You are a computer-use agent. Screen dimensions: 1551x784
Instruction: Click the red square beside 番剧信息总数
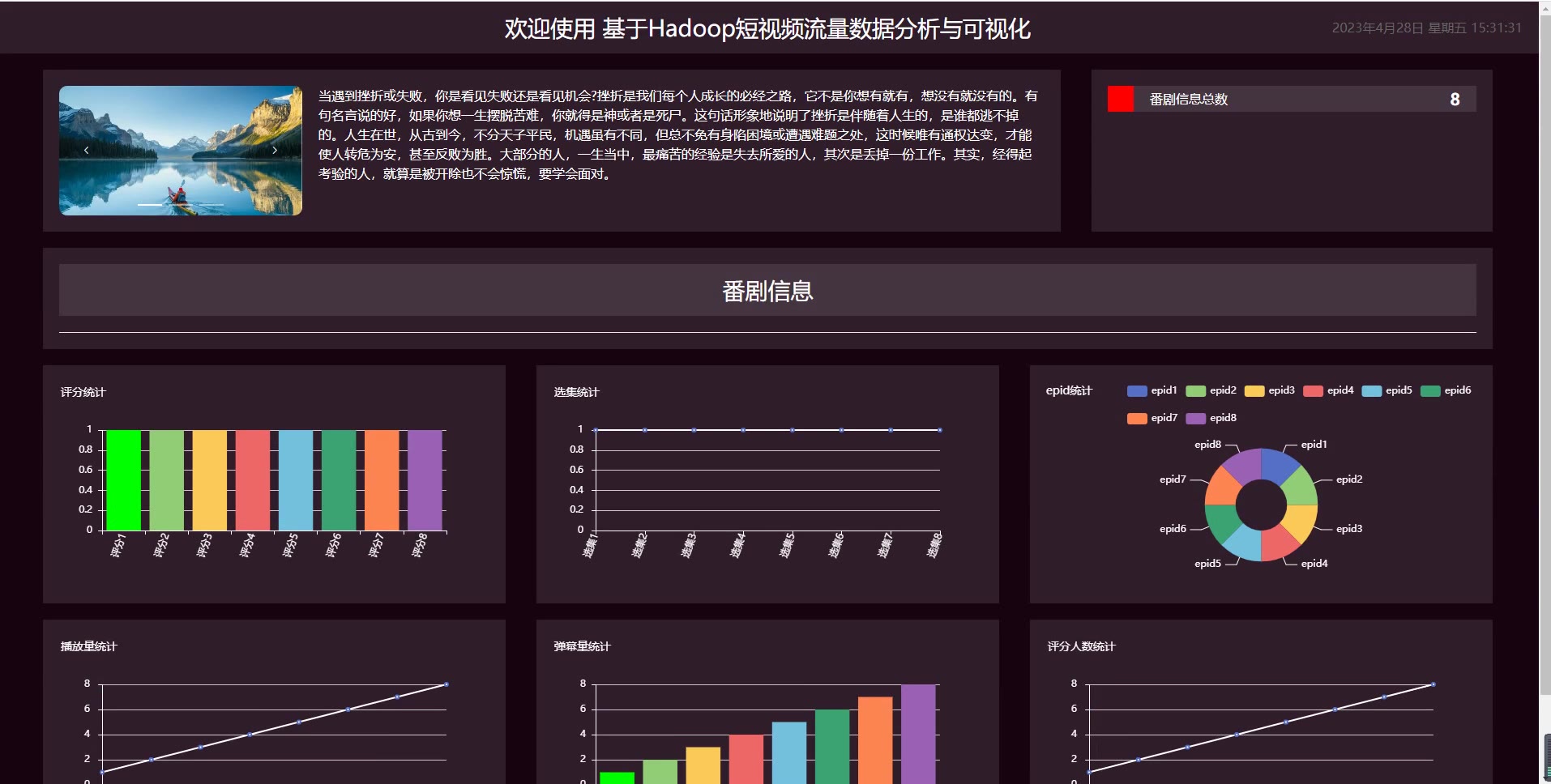coord(1121,99)
